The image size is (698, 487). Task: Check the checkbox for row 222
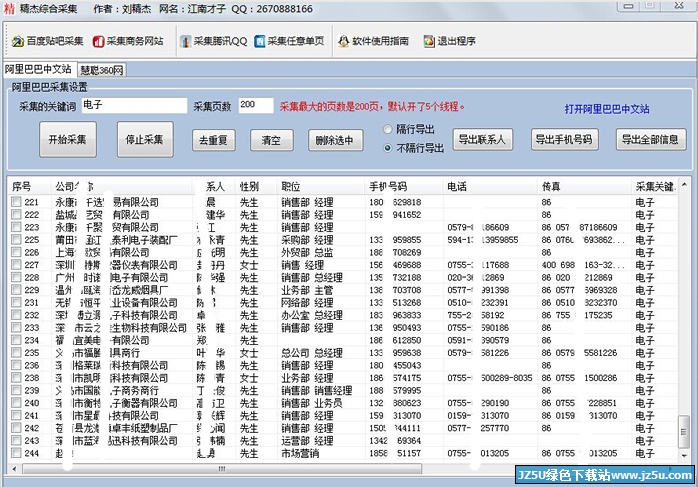point(16,215)
